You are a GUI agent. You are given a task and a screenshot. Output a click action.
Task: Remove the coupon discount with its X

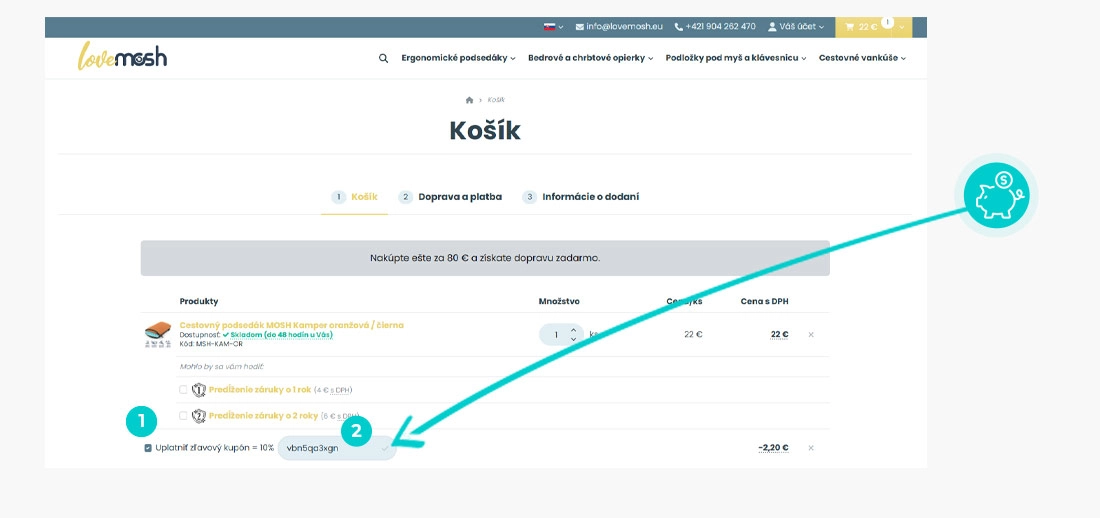click(x=811, y=448)
